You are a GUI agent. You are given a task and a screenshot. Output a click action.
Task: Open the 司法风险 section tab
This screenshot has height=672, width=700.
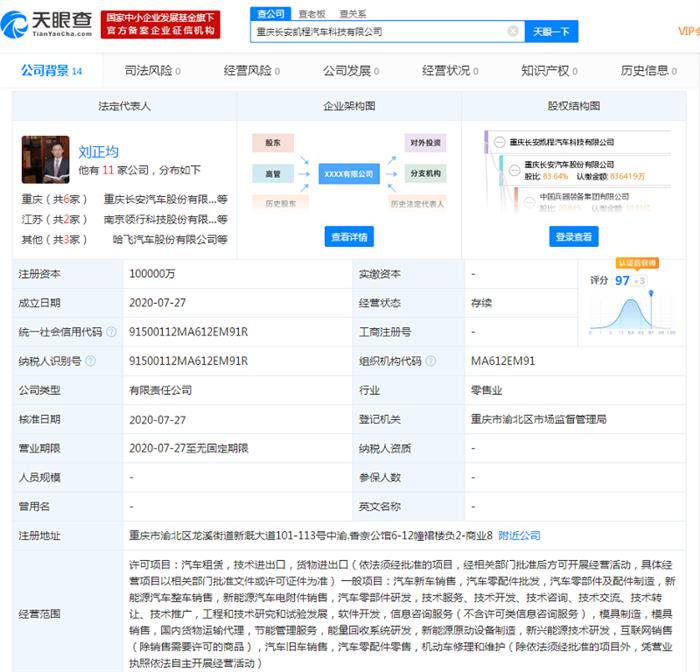pos(153,71)
